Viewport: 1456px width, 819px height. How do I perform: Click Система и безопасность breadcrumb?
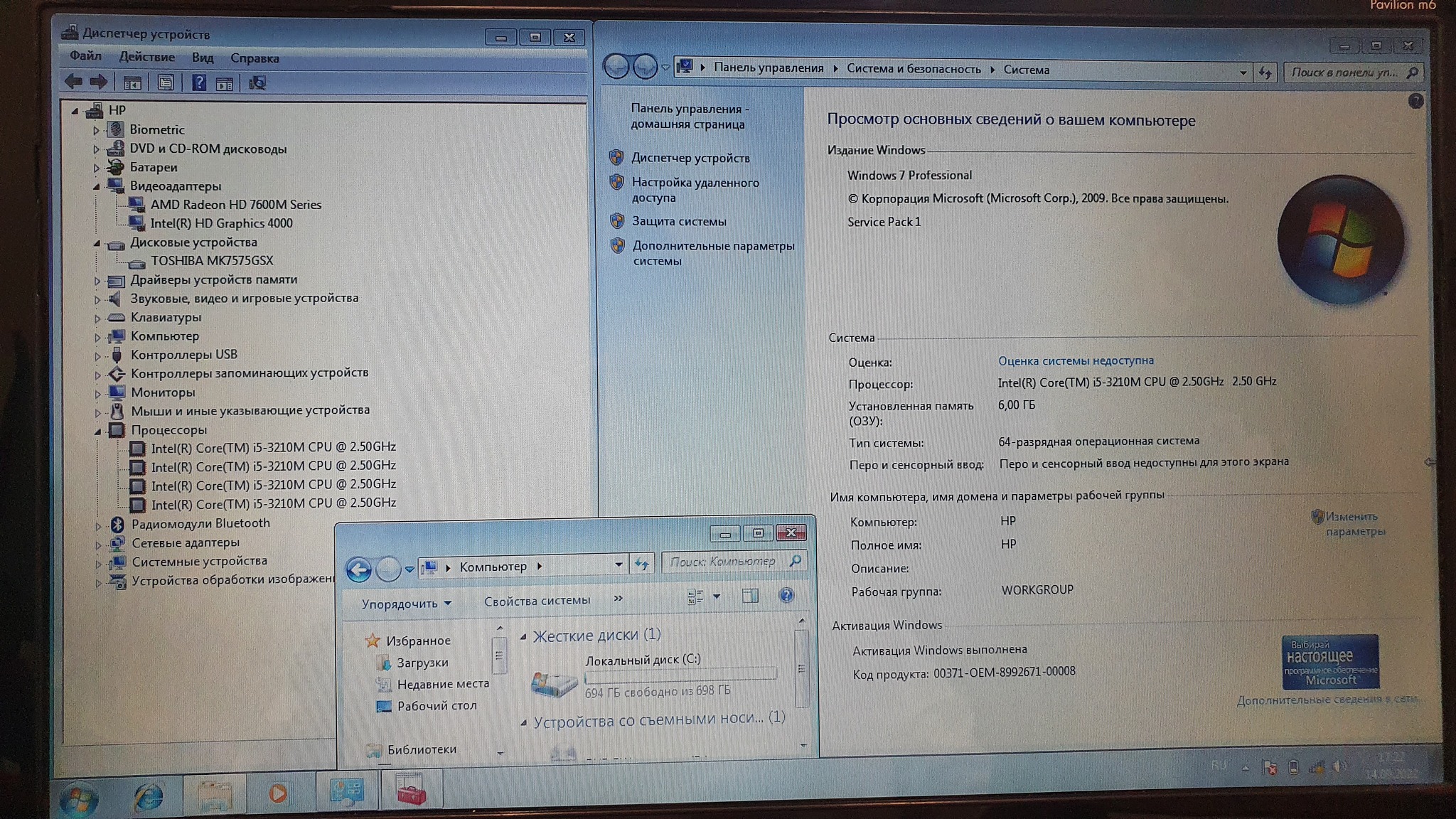tap(914, 69)
